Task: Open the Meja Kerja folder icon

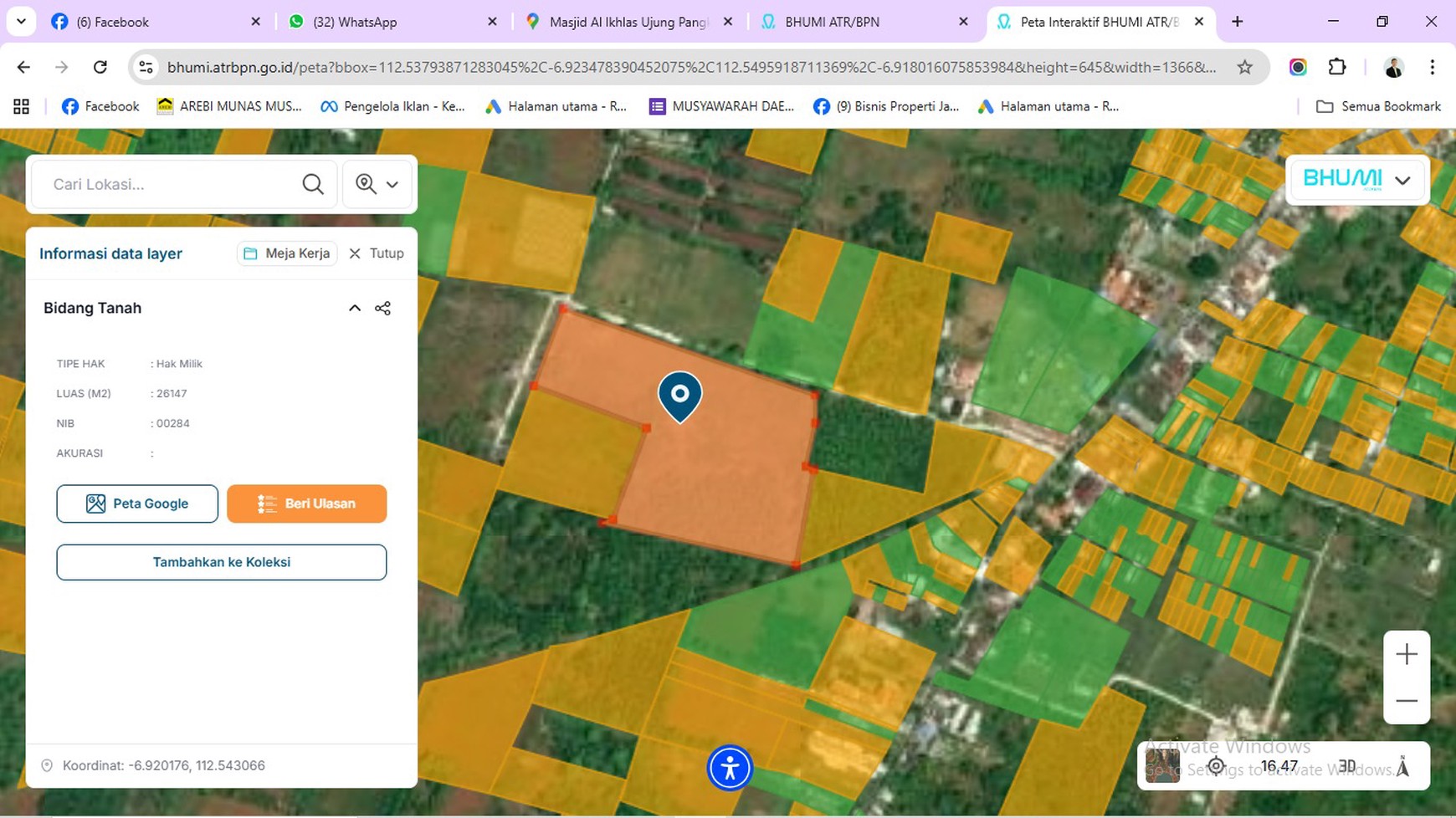Action: [x=251, y=253]
